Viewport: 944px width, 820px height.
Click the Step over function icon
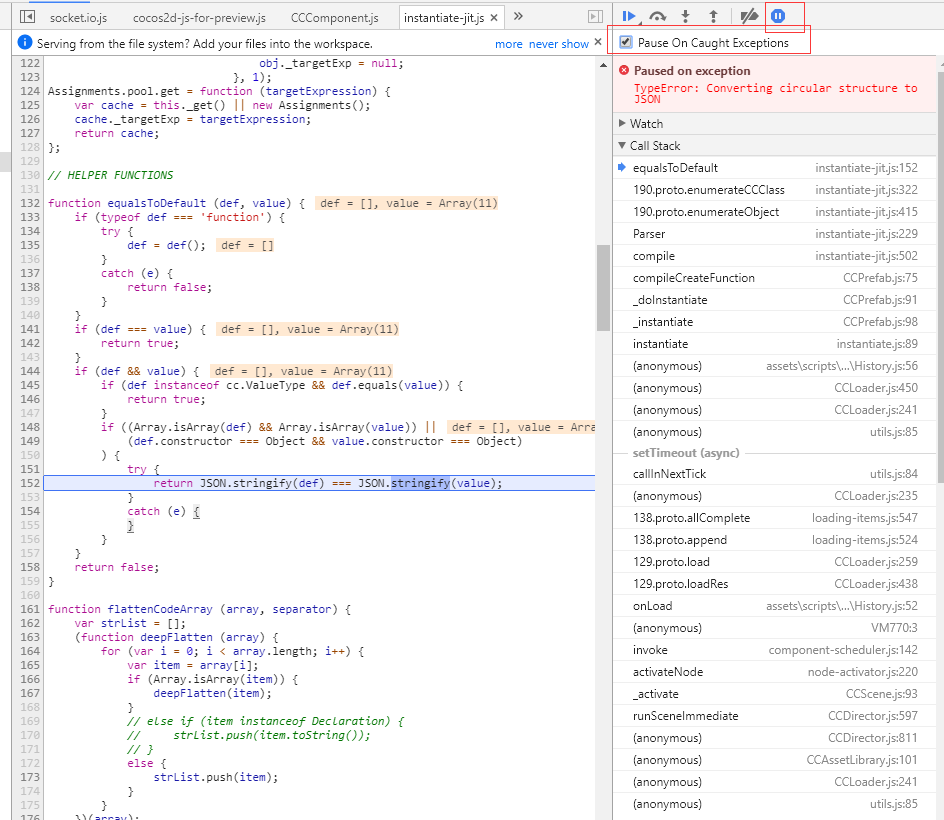(657, 16)
